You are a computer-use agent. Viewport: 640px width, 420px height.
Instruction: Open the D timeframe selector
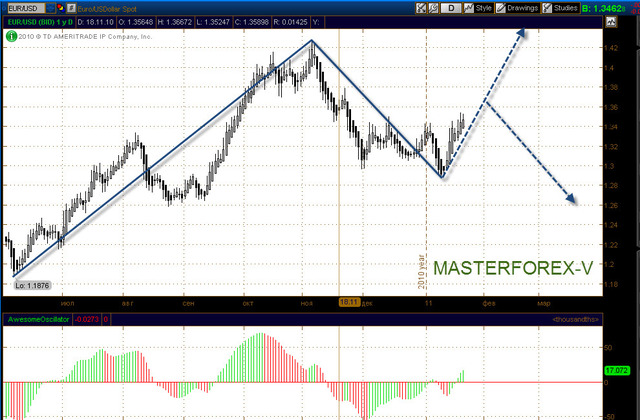451,8
